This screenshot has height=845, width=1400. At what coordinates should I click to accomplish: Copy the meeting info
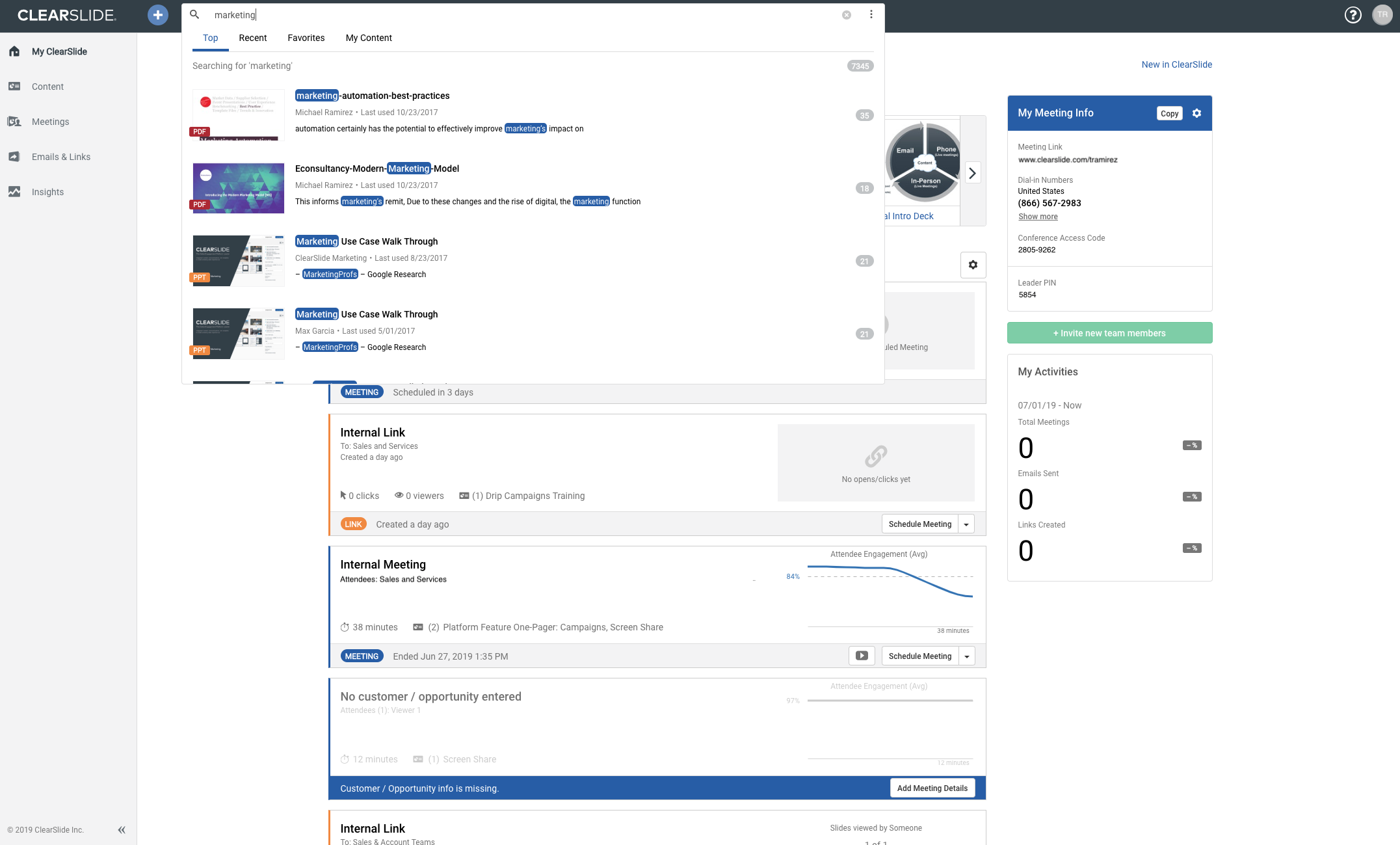pyautogui.click(x=1169, y=113)
